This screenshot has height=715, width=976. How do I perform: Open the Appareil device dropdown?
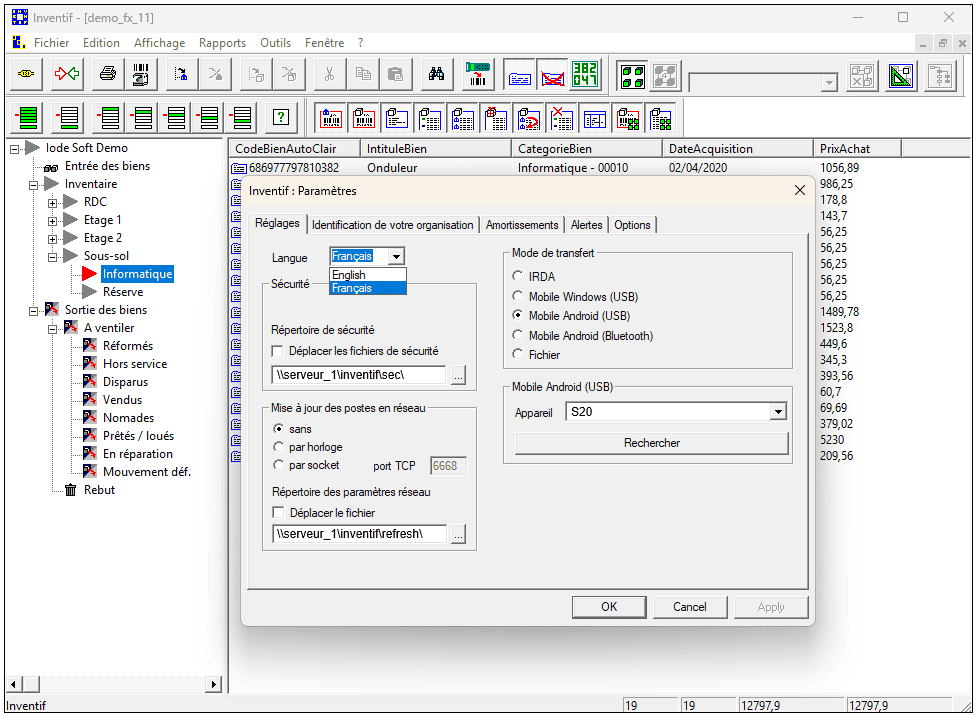pyautogui.click(x=777, y=410)
